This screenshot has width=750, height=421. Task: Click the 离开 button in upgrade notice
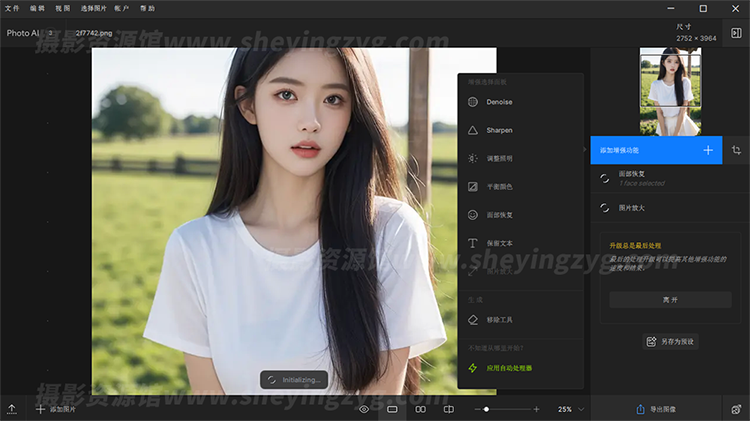point(670,300)
